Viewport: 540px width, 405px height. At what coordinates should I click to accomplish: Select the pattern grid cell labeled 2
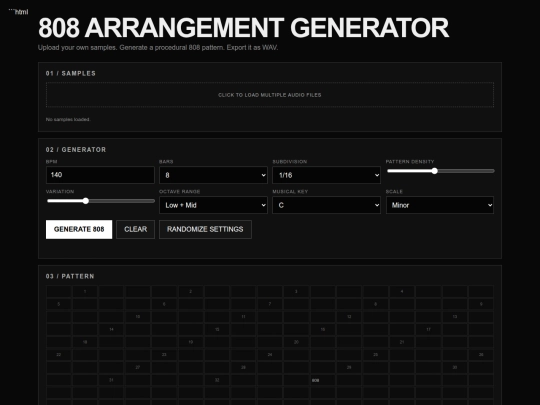(191, 291)
